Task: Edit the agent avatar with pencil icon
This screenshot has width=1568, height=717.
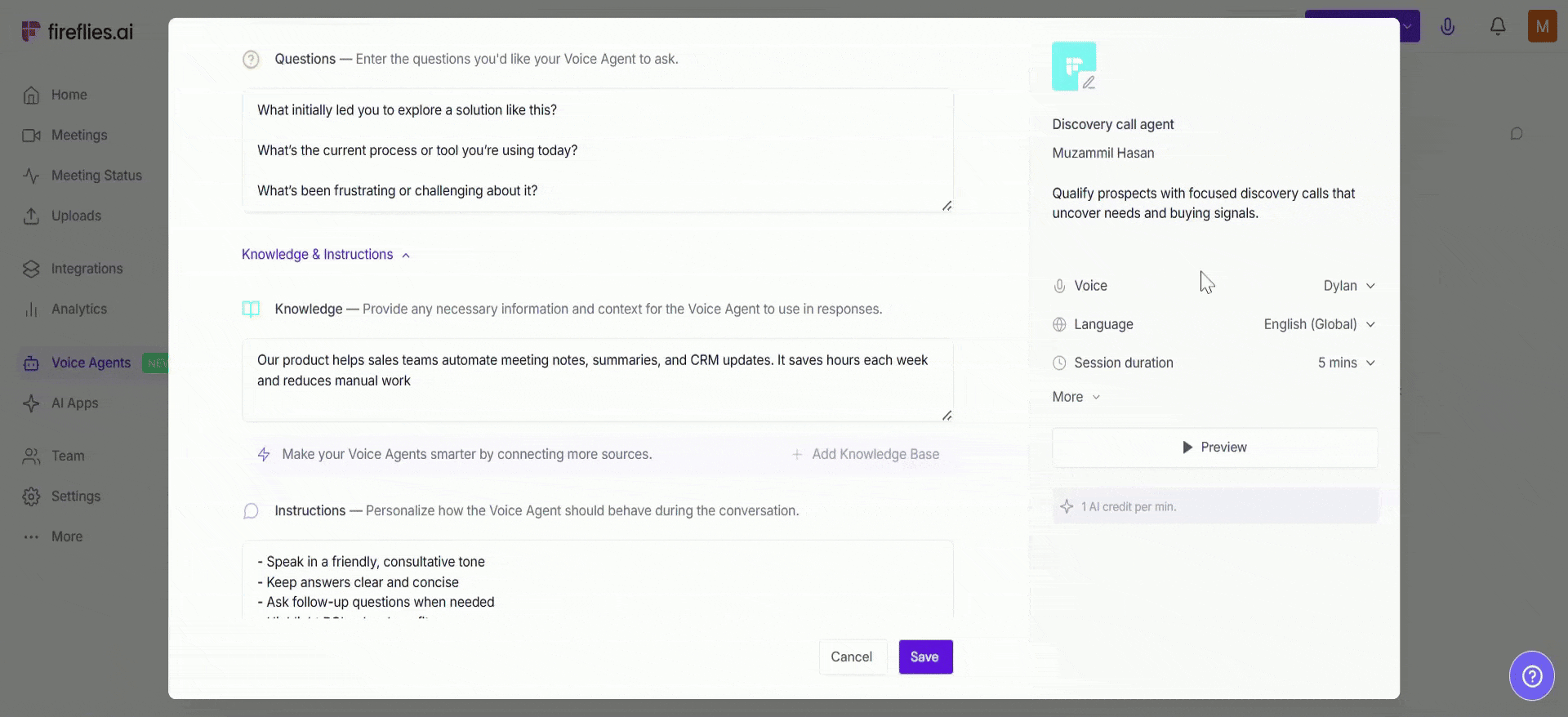Action: point(1089,83)
